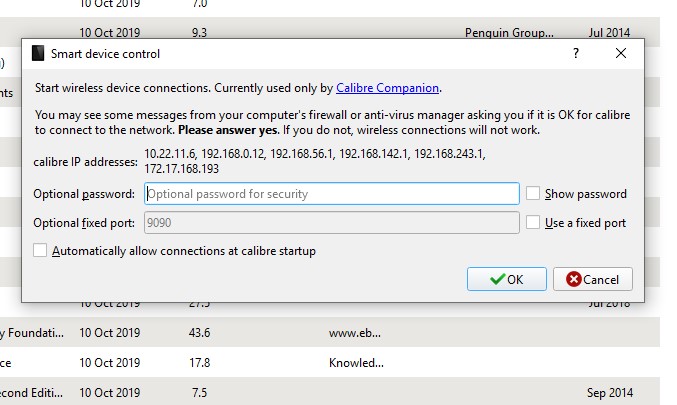Click the red cross icon on Cancel

point(574,279)
